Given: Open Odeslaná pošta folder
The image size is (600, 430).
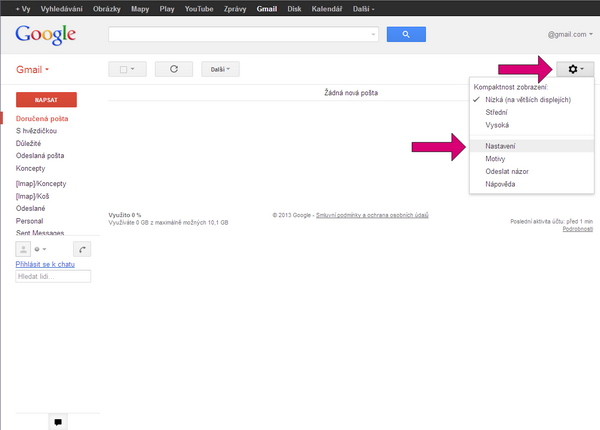Looking at the screenshot, I should pyautogui.click(x=40, y=156).
